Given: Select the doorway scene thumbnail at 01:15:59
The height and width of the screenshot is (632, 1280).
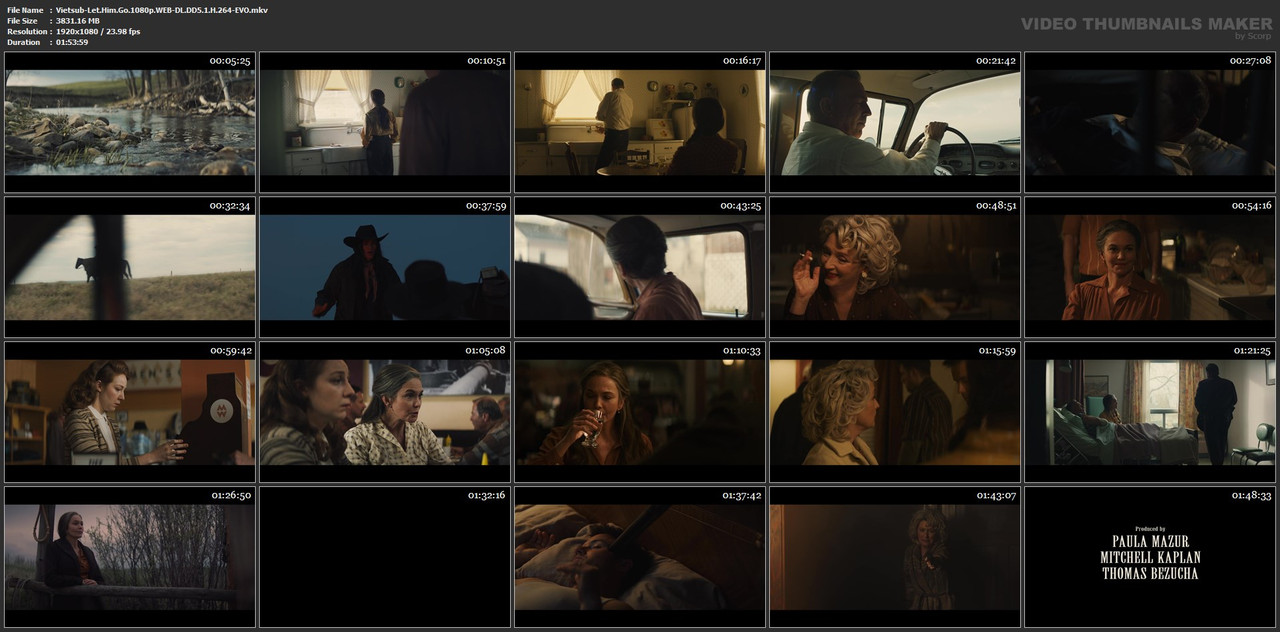Looking at the screenshot, I should pos(895,412).
